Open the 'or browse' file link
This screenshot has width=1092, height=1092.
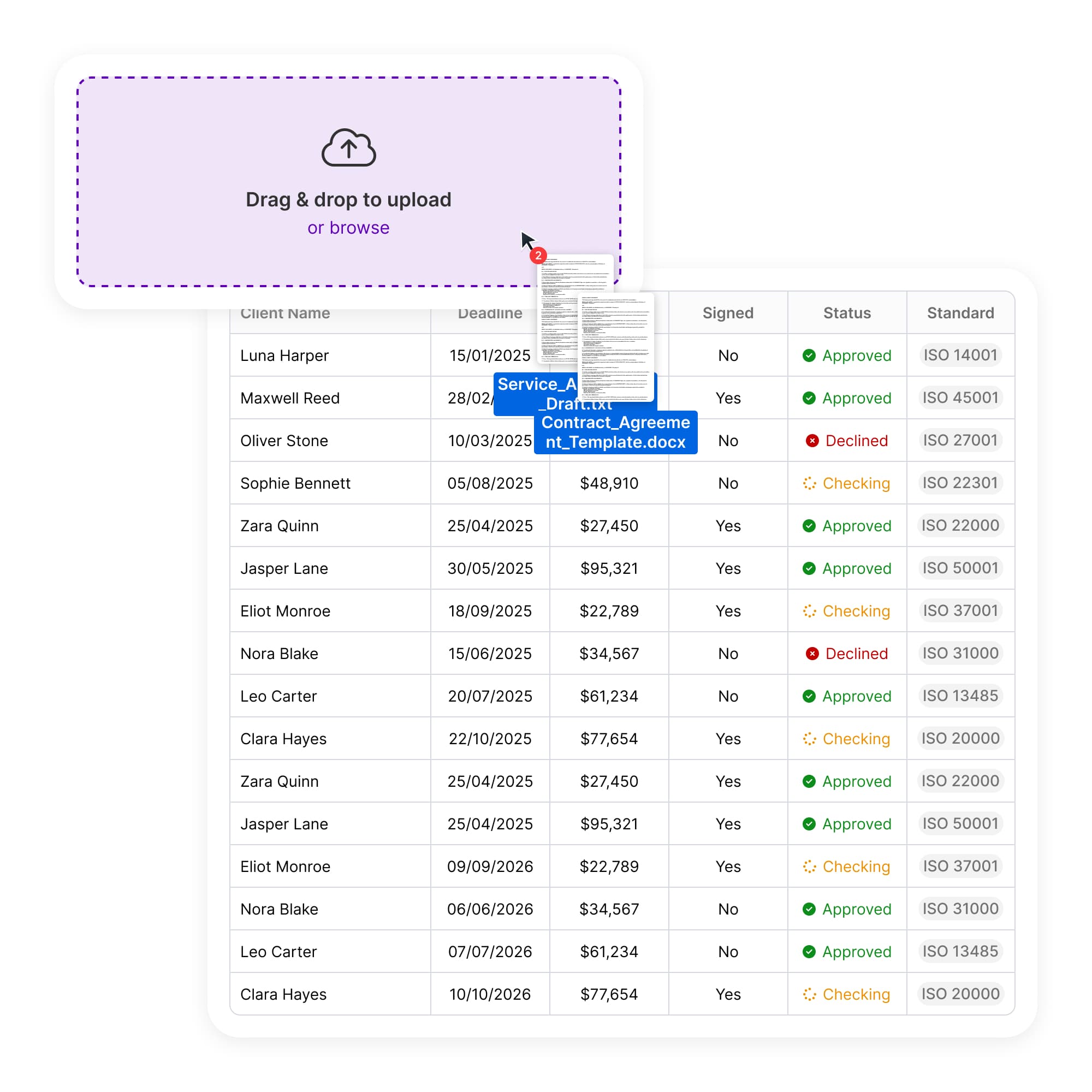pyautogui.click(x=348, y=227)
